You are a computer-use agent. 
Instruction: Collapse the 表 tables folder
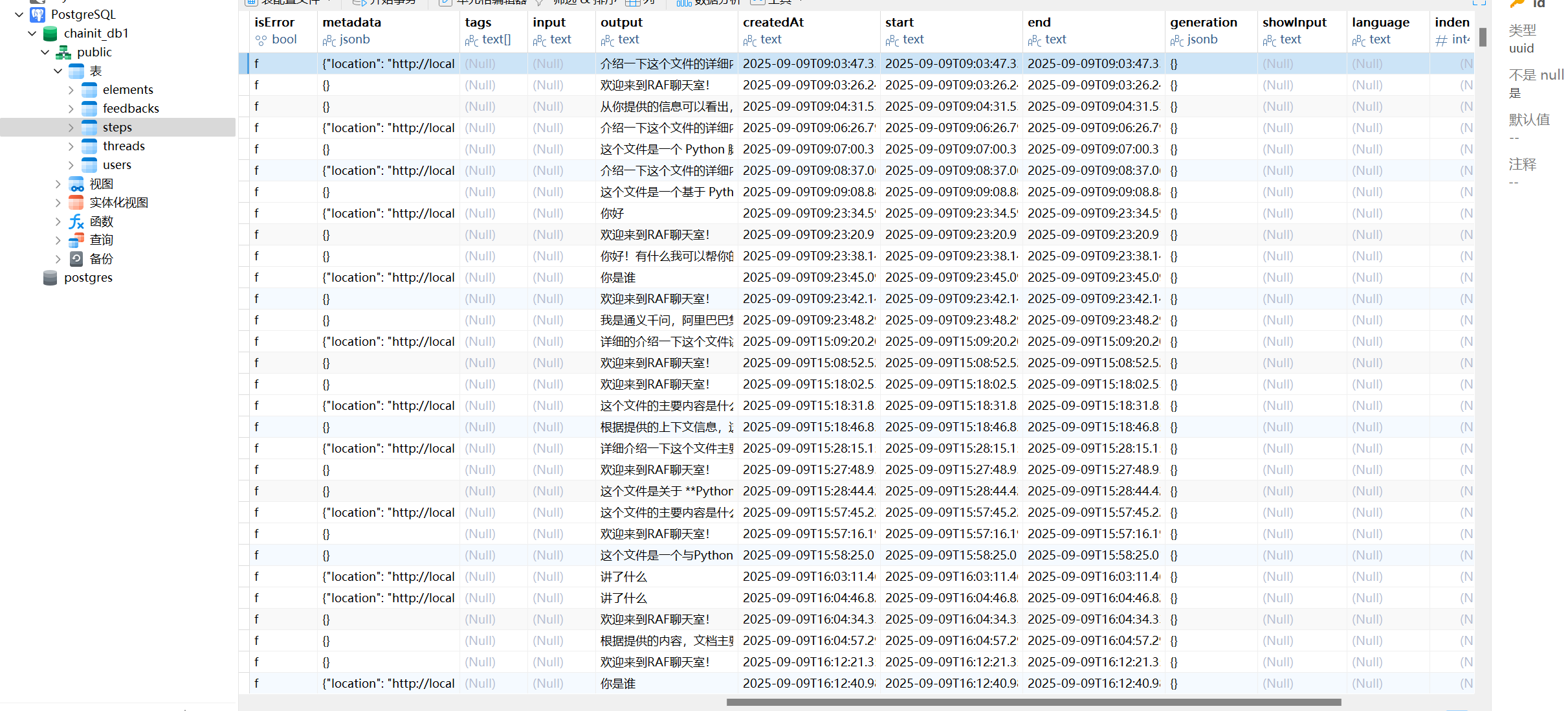[58, 71]
